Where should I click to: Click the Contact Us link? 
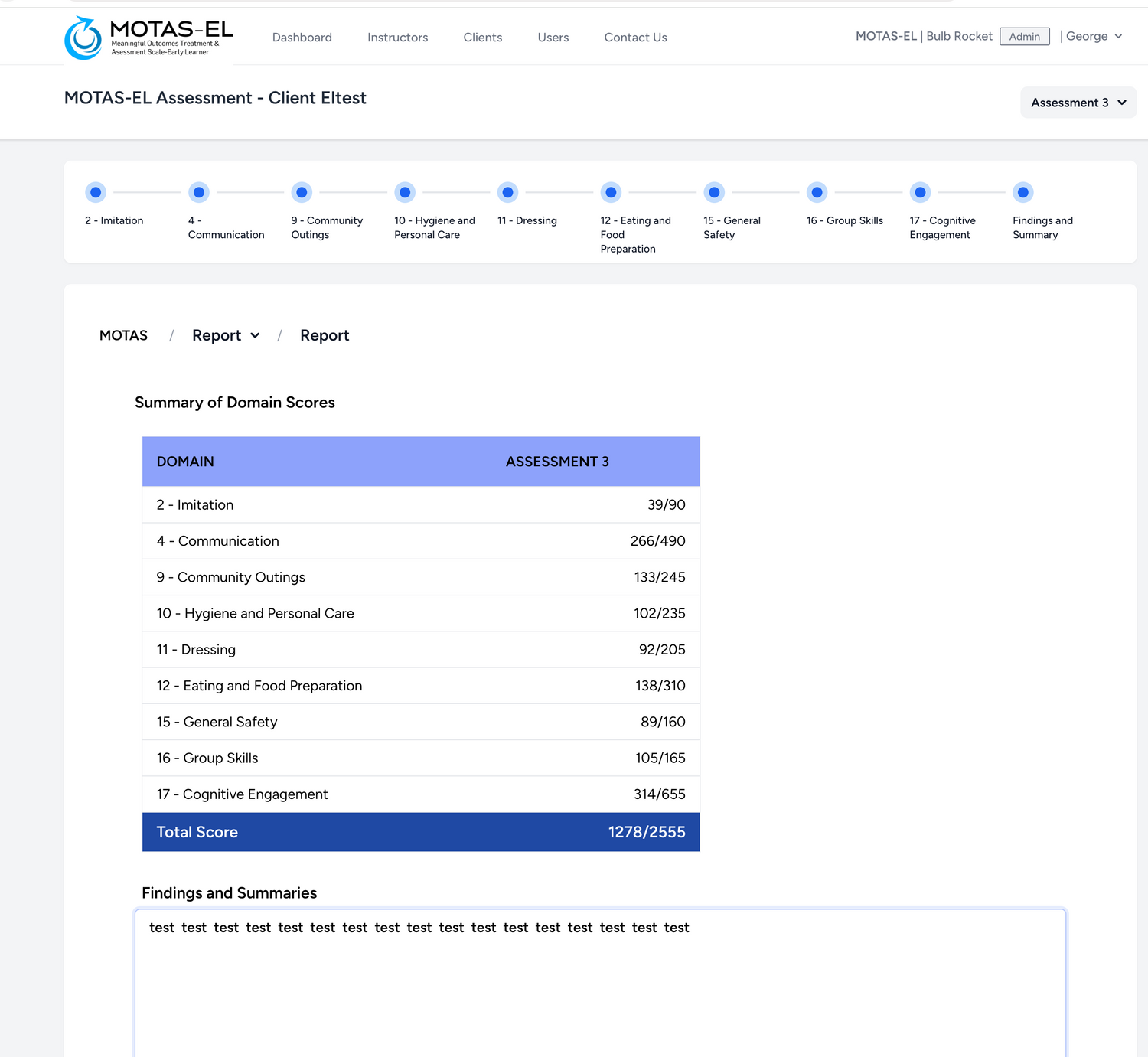635,38
